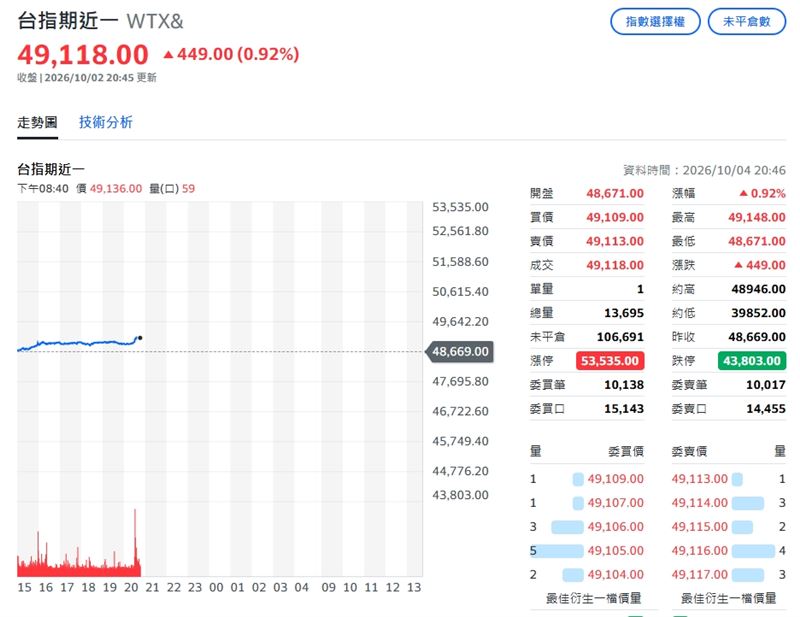
Task: Click bid price 49,105.00 in order book
Action: (615, 551)
